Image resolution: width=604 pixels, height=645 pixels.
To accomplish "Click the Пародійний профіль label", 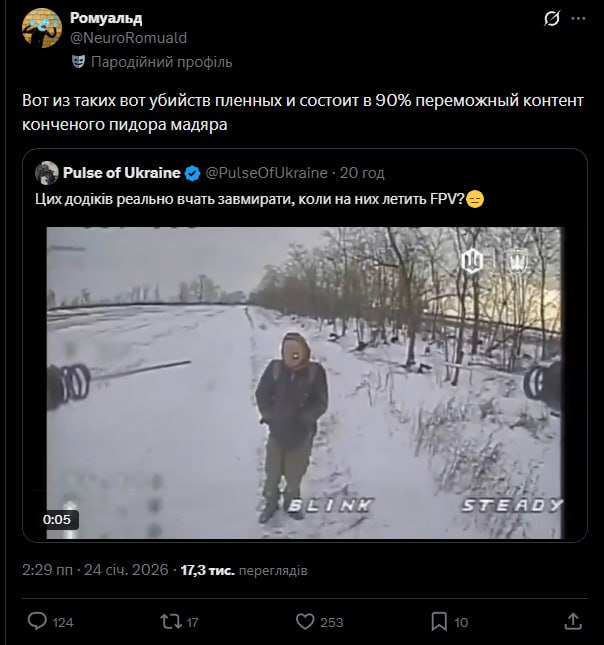I will 161,62.
